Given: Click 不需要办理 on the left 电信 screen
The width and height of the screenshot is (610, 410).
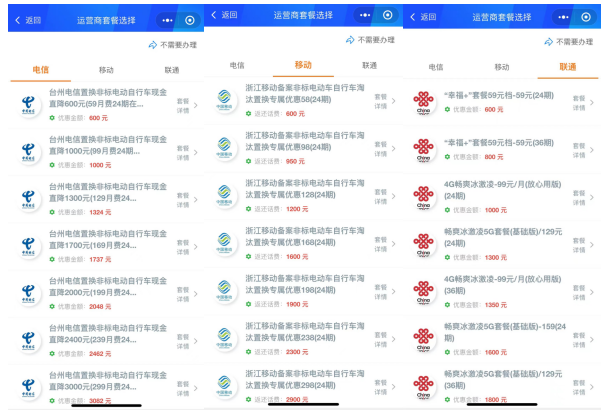Looking at the screenshot, I should coord(179,45).
